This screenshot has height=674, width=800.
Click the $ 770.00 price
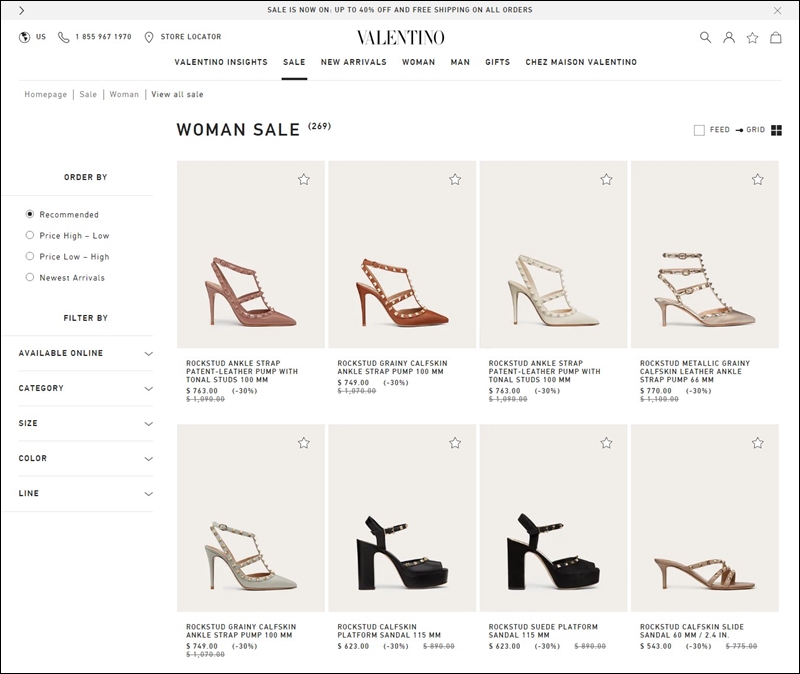[656, 391]
